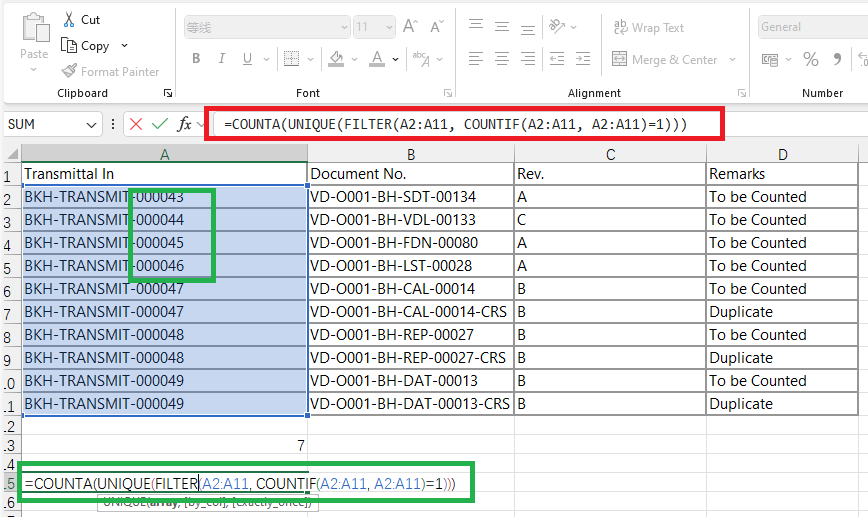This screenshot has width=868, height=517.
Task: Apply the Fill Color bucket
Action: 336,59
